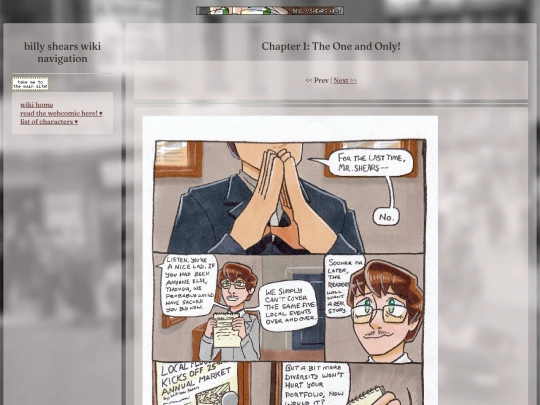Expand 'read the webcomic here!' menu
This screenshot has height=405, width=540.
[61, 113]
